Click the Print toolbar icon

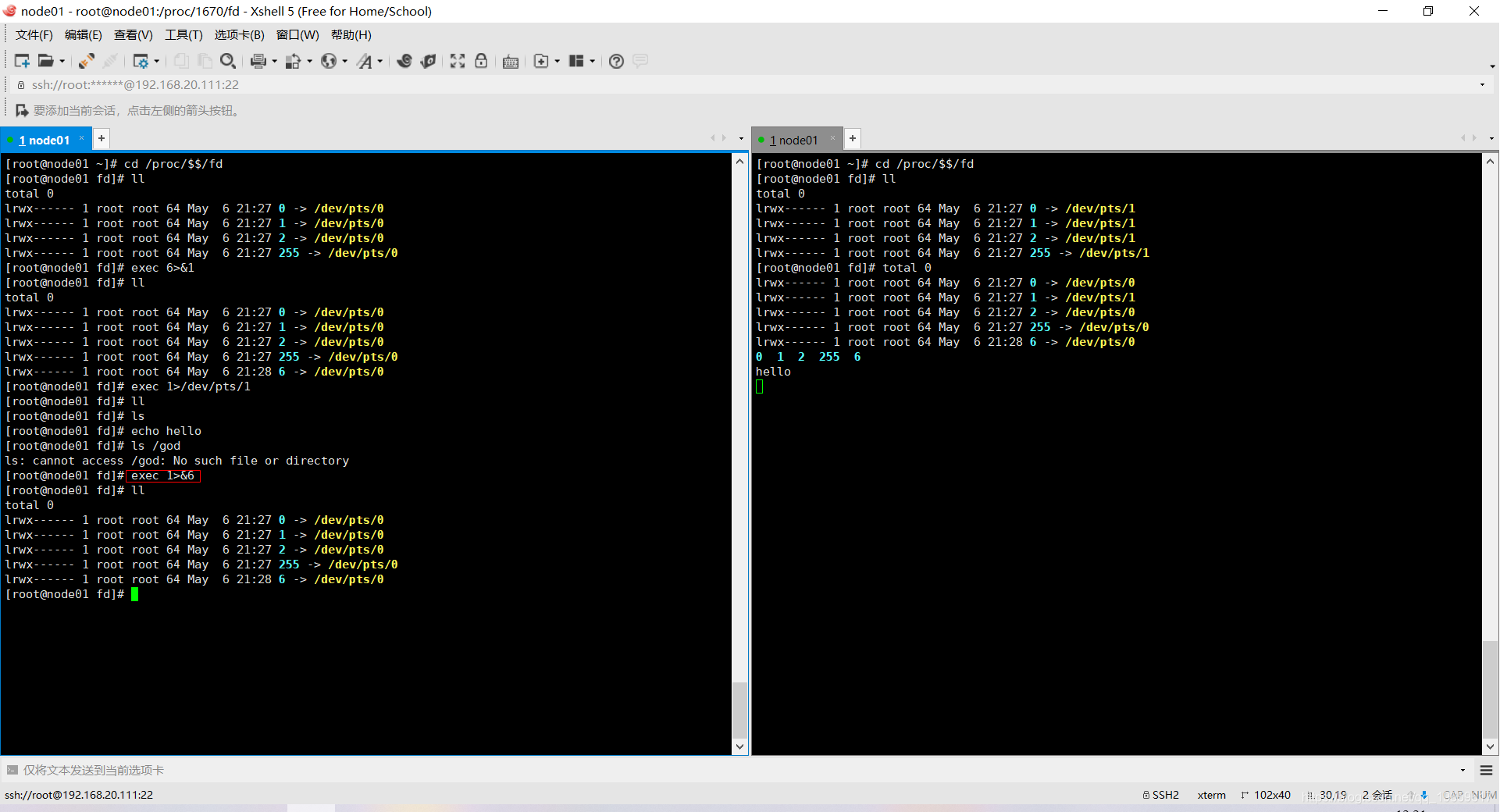pos(258,61)
